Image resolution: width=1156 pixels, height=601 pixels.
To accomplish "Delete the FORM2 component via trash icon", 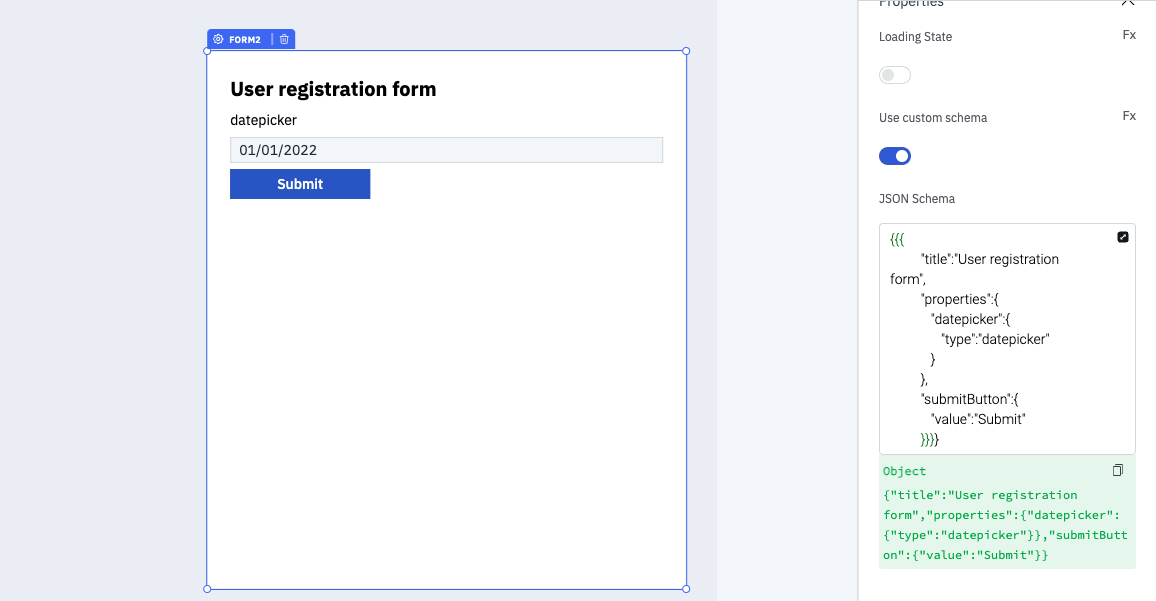I will tap(284, 39).
